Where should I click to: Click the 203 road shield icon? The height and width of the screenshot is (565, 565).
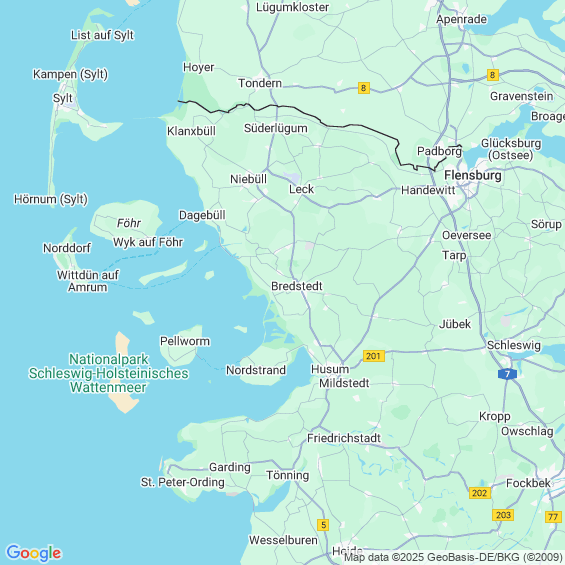pyautogui.click(x=503, y=515)
